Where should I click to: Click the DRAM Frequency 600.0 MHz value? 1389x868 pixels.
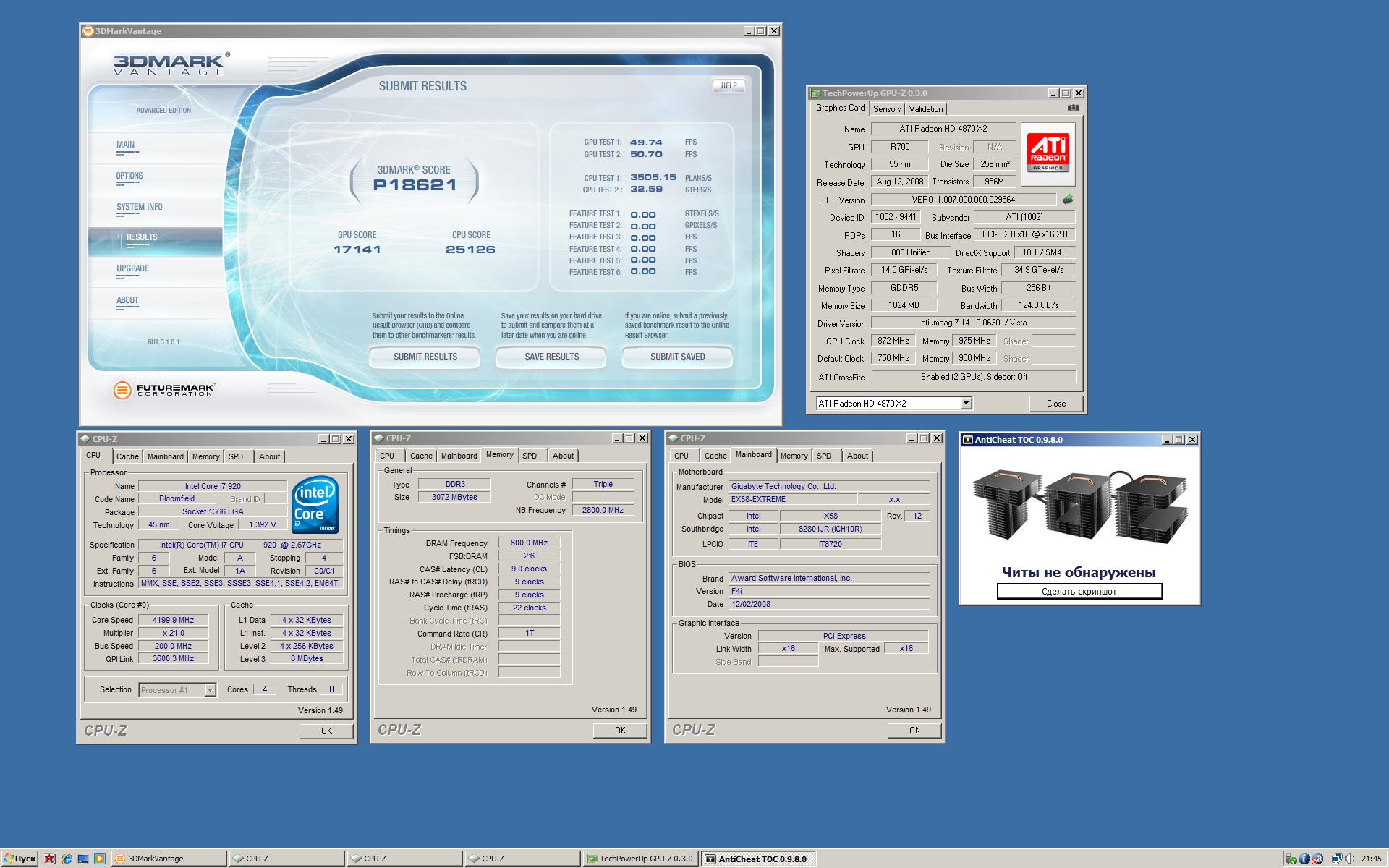click(529, 542)
